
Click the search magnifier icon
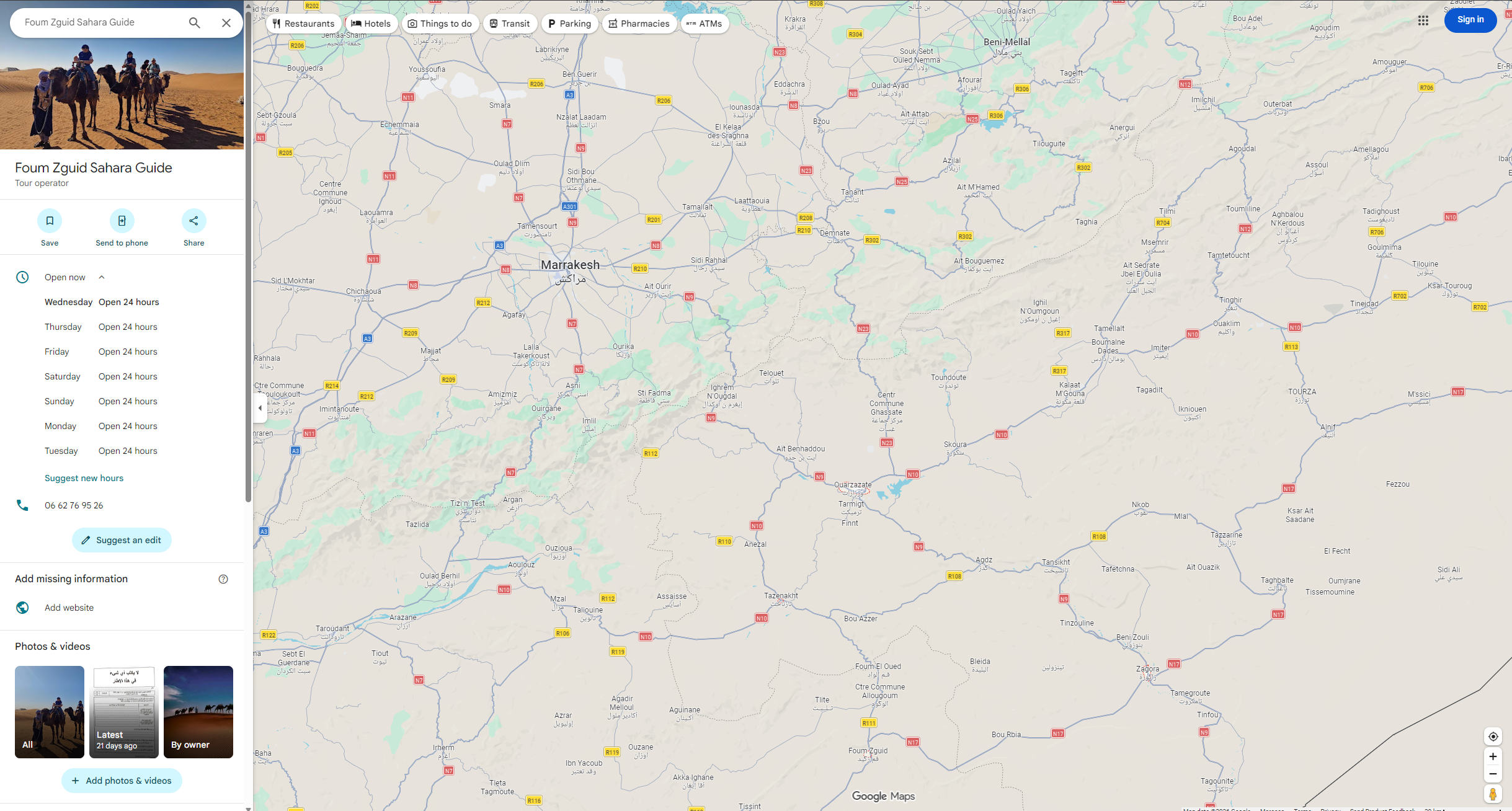pos(194,23)
